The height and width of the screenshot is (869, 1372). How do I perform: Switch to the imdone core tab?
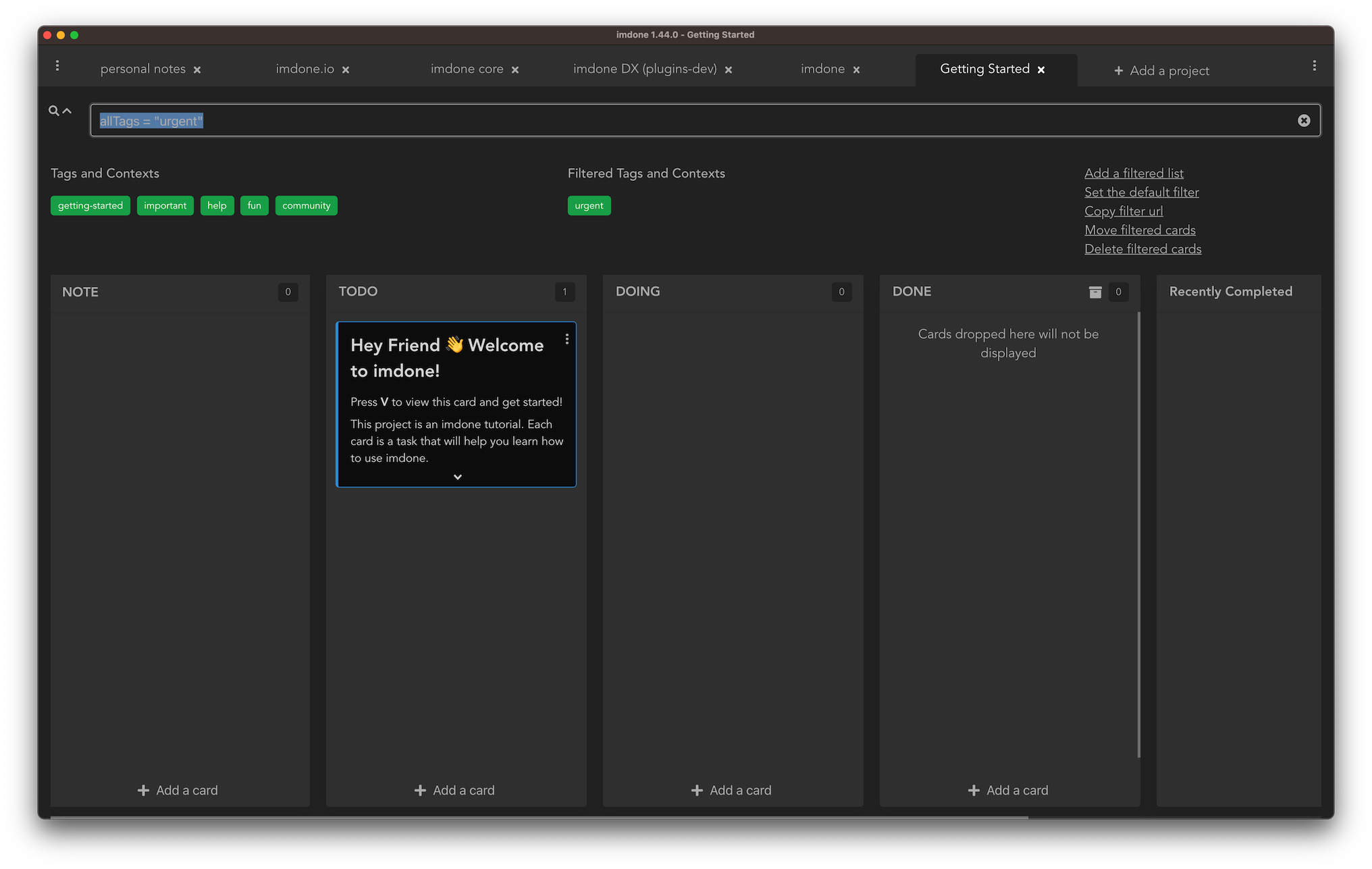467,69
